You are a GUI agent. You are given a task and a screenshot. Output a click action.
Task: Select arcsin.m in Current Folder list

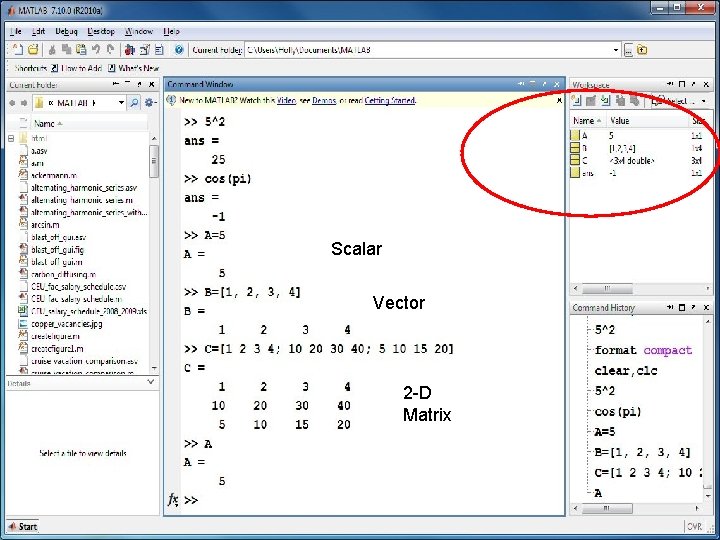[45, 225]
